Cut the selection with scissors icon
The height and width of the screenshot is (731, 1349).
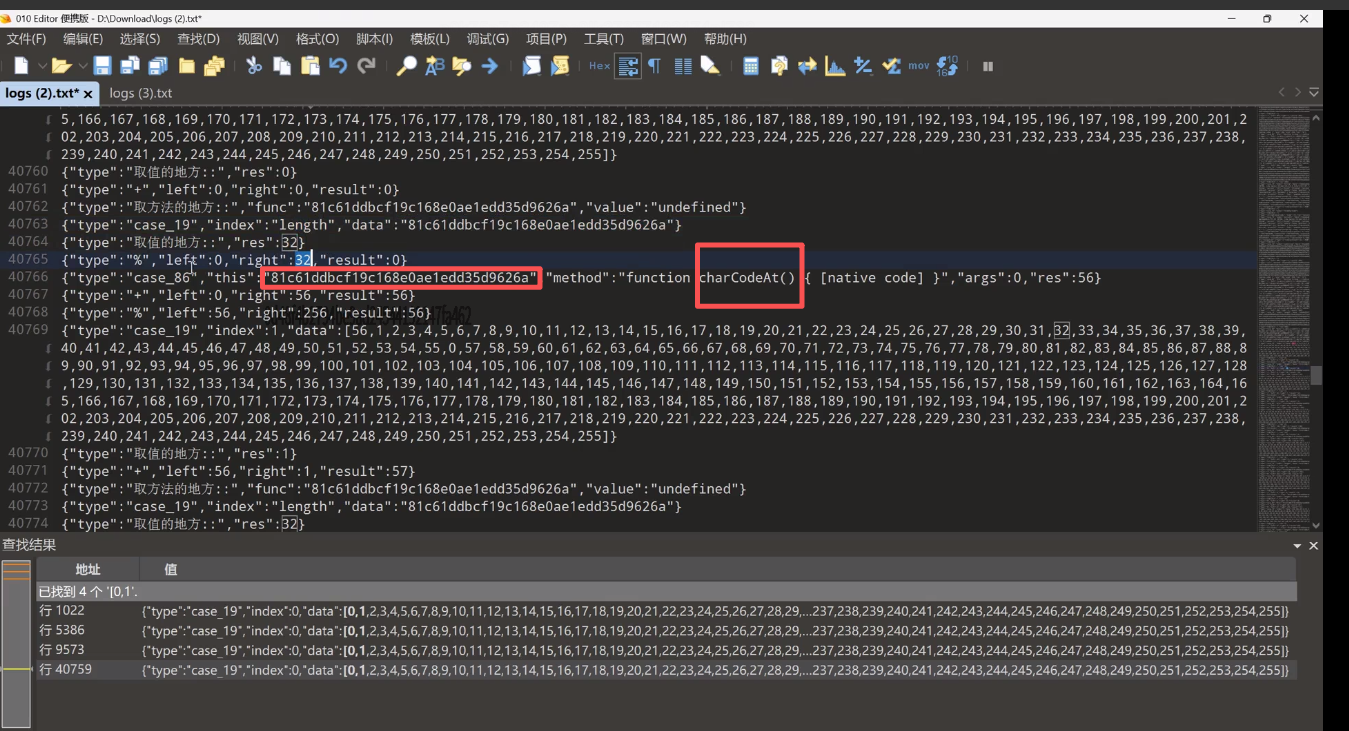[x=254, y=66]
